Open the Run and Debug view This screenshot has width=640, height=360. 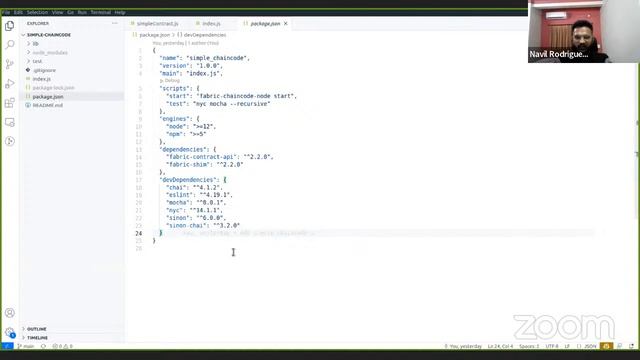pyautogui.click(x=10, y=84)
